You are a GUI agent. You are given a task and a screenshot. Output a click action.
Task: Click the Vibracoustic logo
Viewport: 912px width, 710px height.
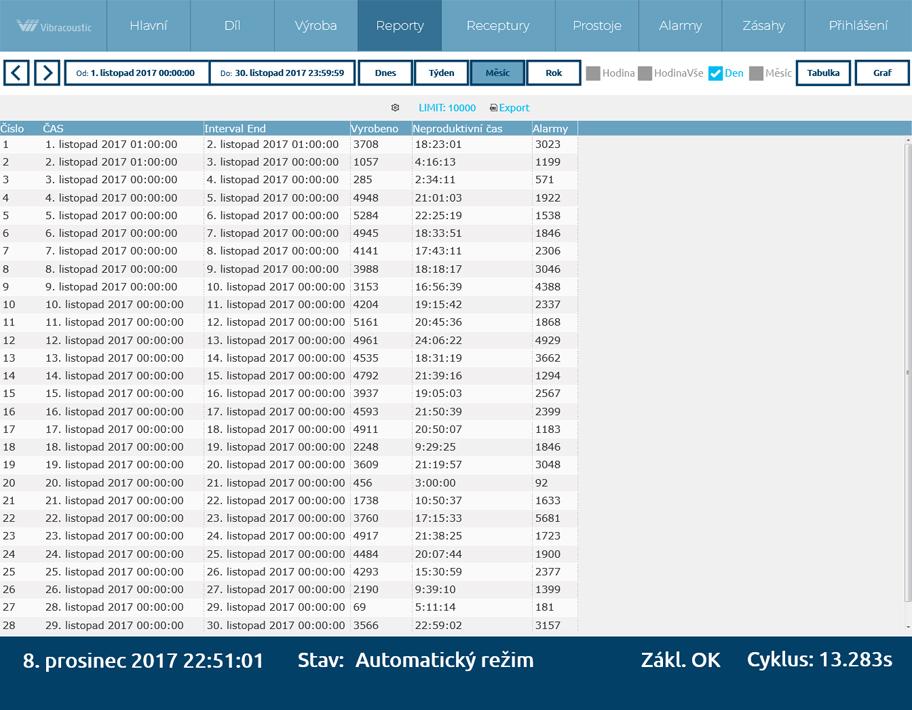54,26
